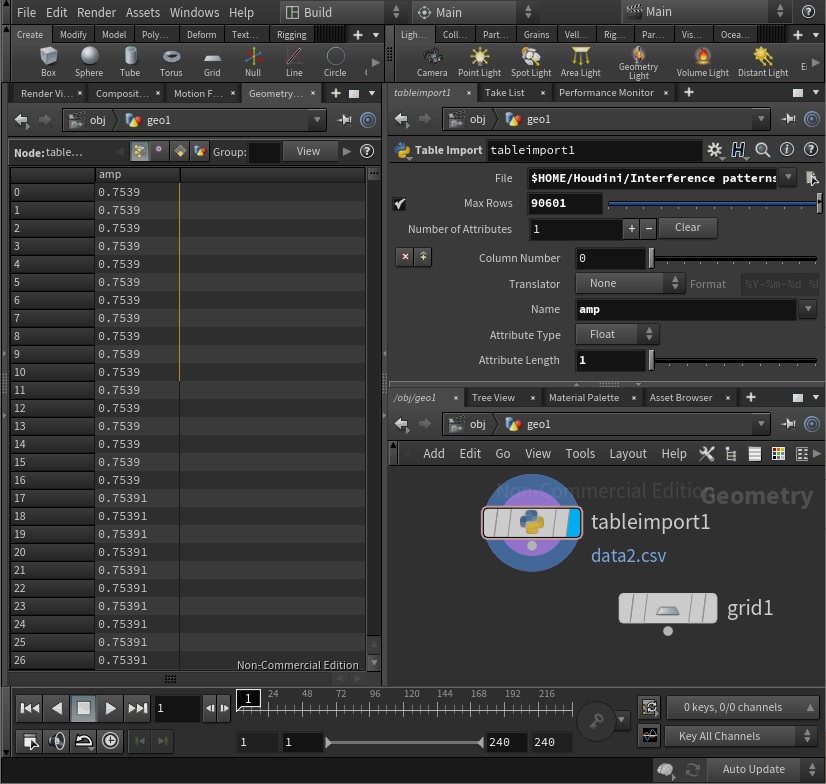The height and width of the screenshot is (784, 826).
Task: Add a Geometry Light
Action: pos(638,63)
